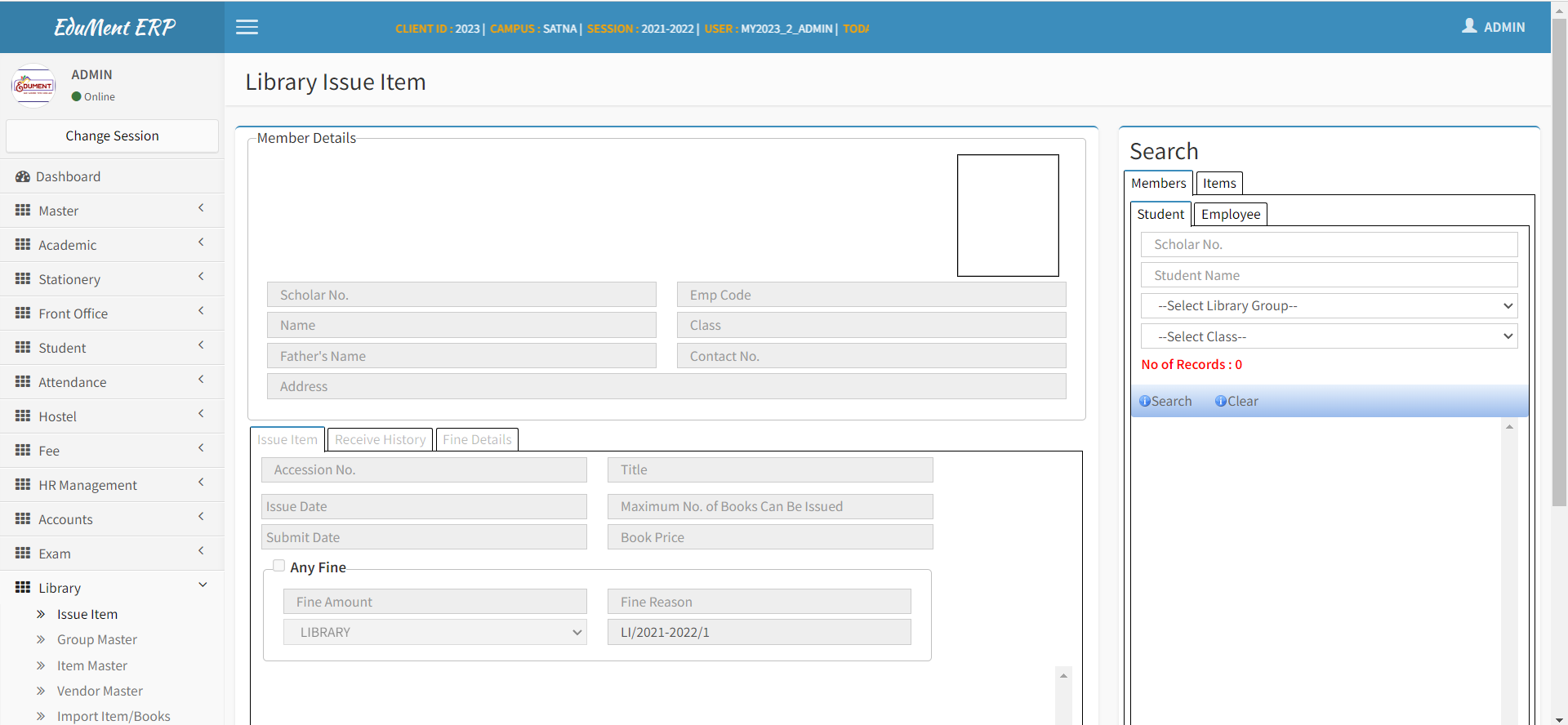1568x725 pixels.
Task: Click the Dashboard gauge icon
Action: pyautogui.click(x=23, y=176)
